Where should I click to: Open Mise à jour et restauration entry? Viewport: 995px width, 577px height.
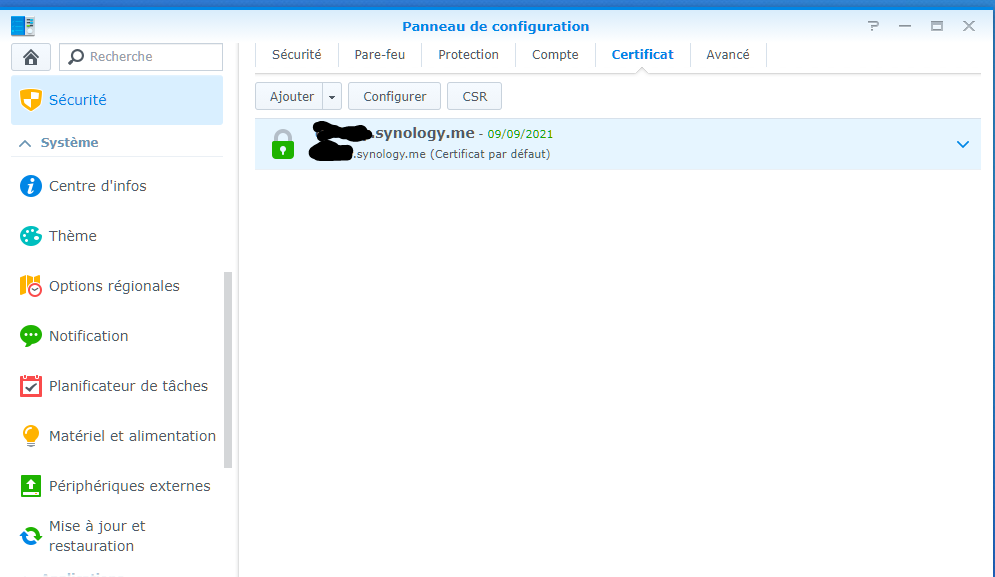click(117, 536)
